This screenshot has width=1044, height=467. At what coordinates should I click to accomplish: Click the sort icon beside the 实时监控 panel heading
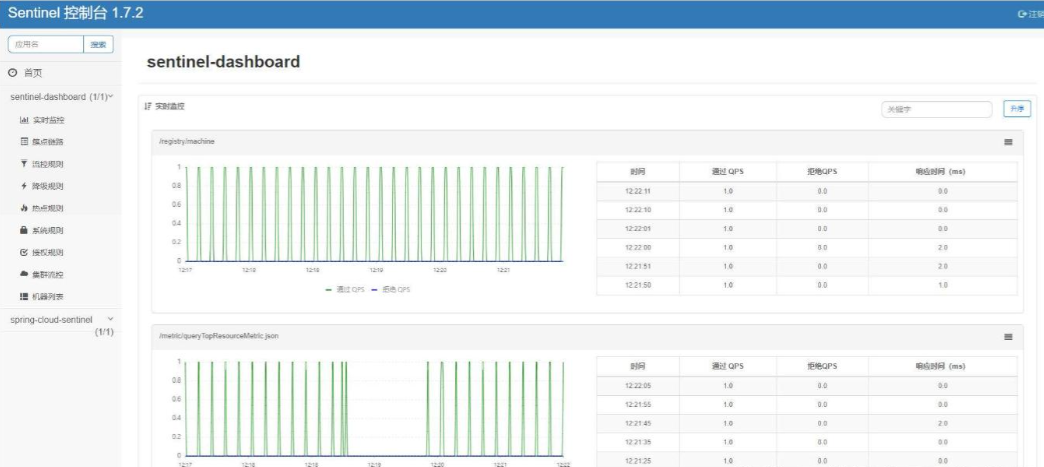click(x=148, y=106)
